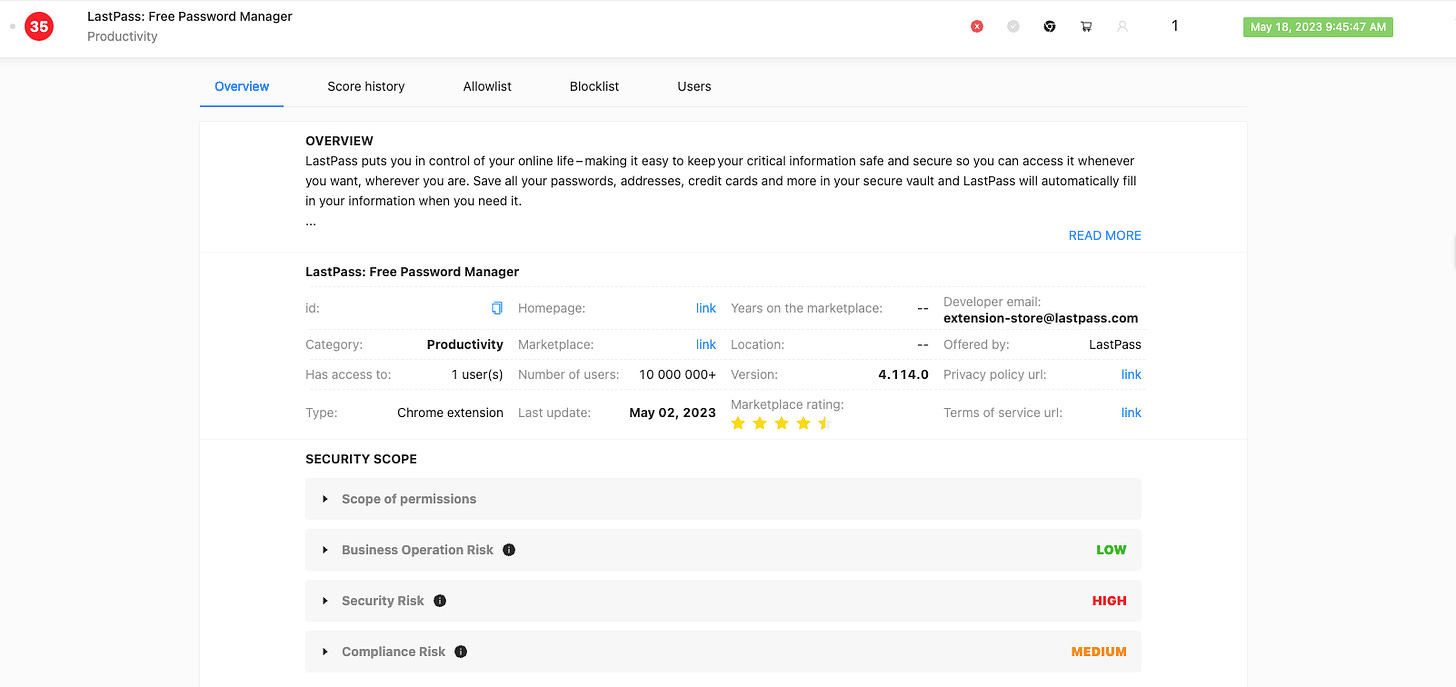
Task: Click the info icon next to Business Operation Risk
Action: click(x=509, y=550)
